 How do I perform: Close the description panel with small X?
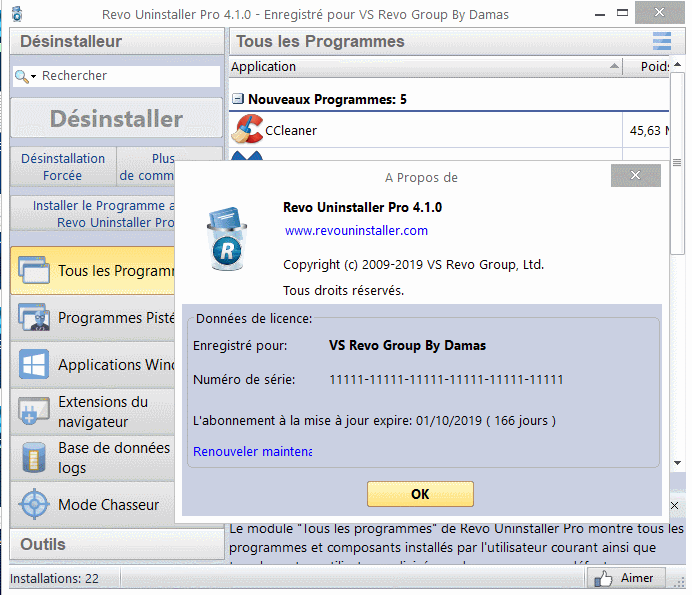(674, 505)
